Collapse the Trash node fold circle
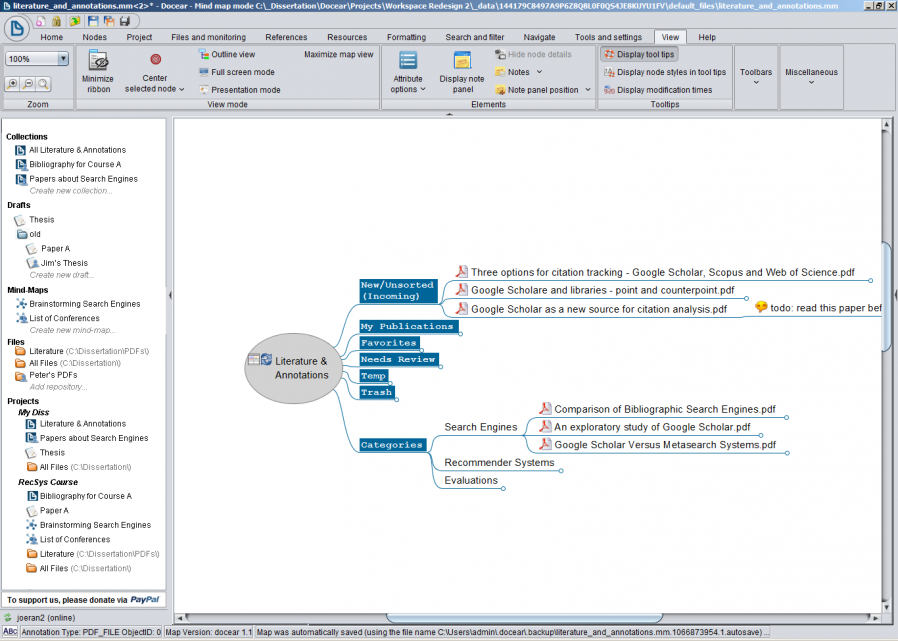This screenshot has width=898, height=641. [x=397, y=400]
